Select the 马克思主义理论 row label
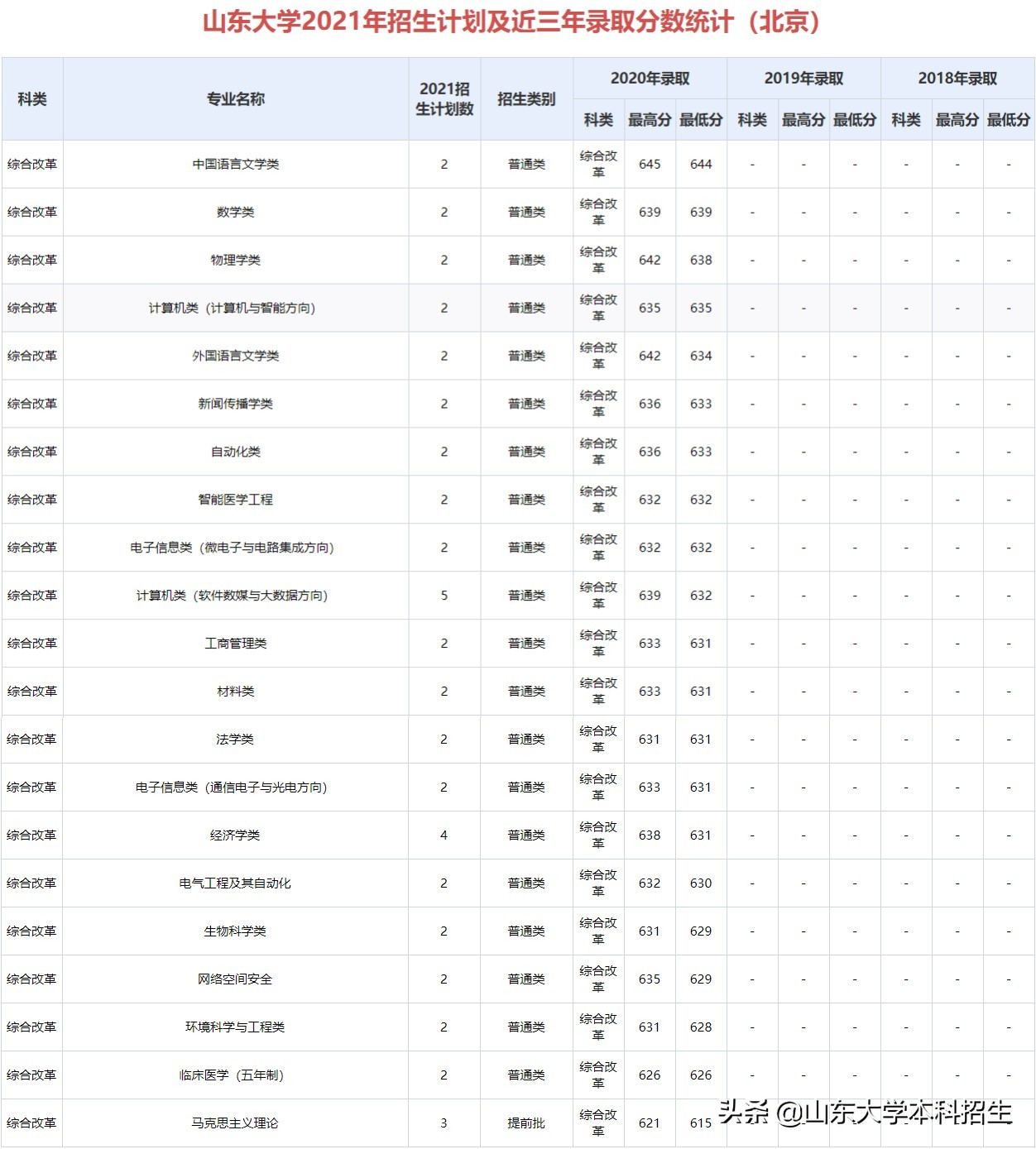The image size is (1036, 1149). coord(234,1123)
